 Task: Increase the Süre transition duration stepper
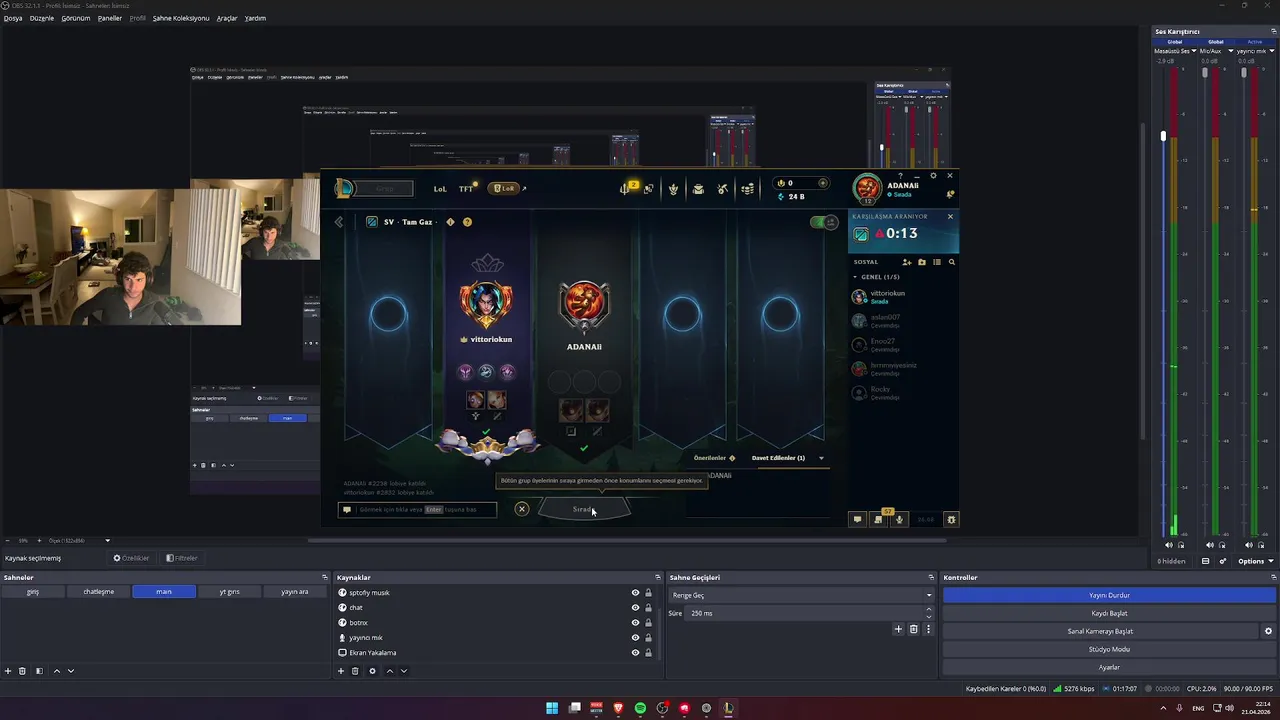(929, 609)
